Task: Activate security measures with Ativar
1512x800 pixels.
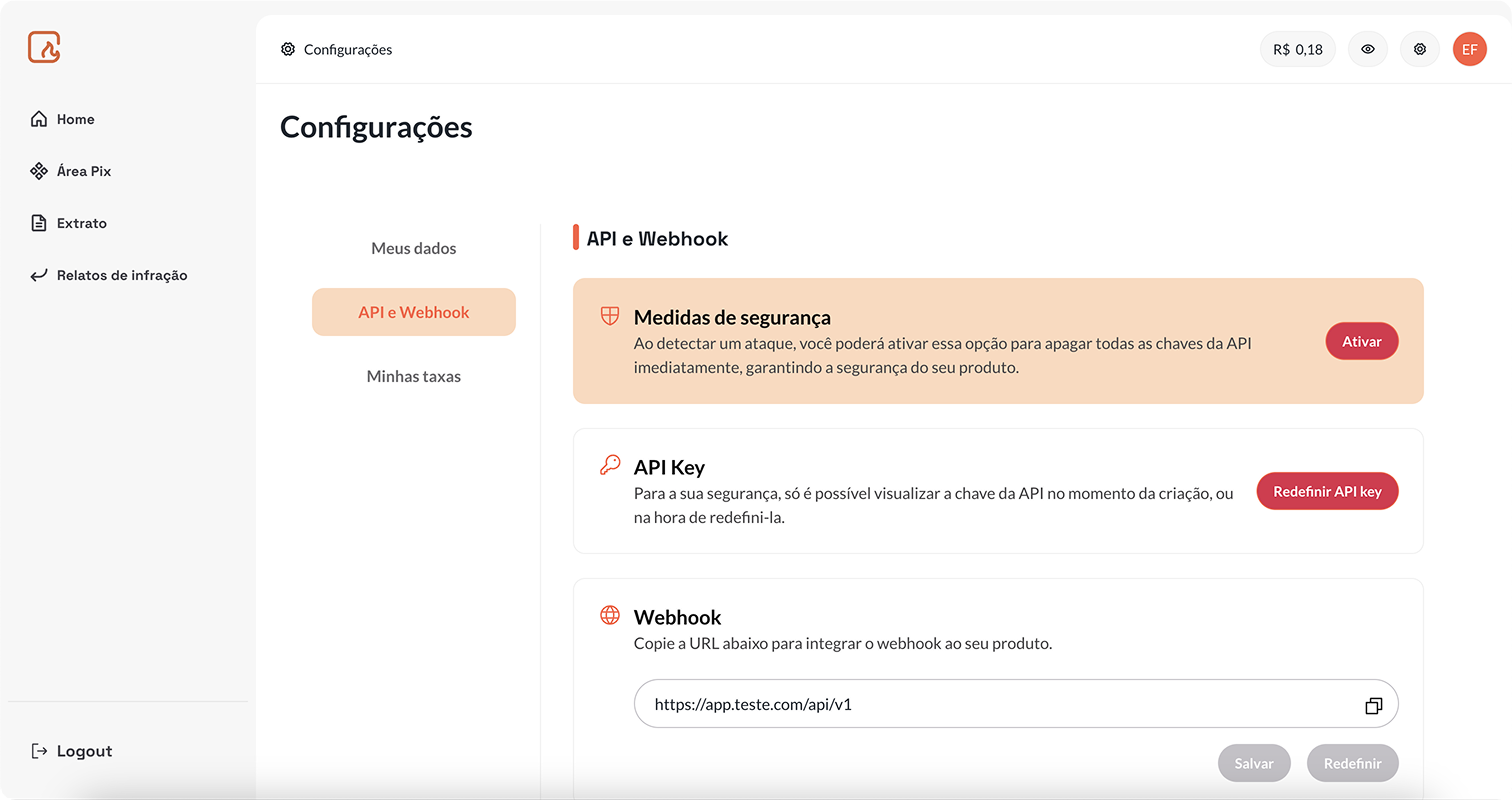Action: 1362,341
